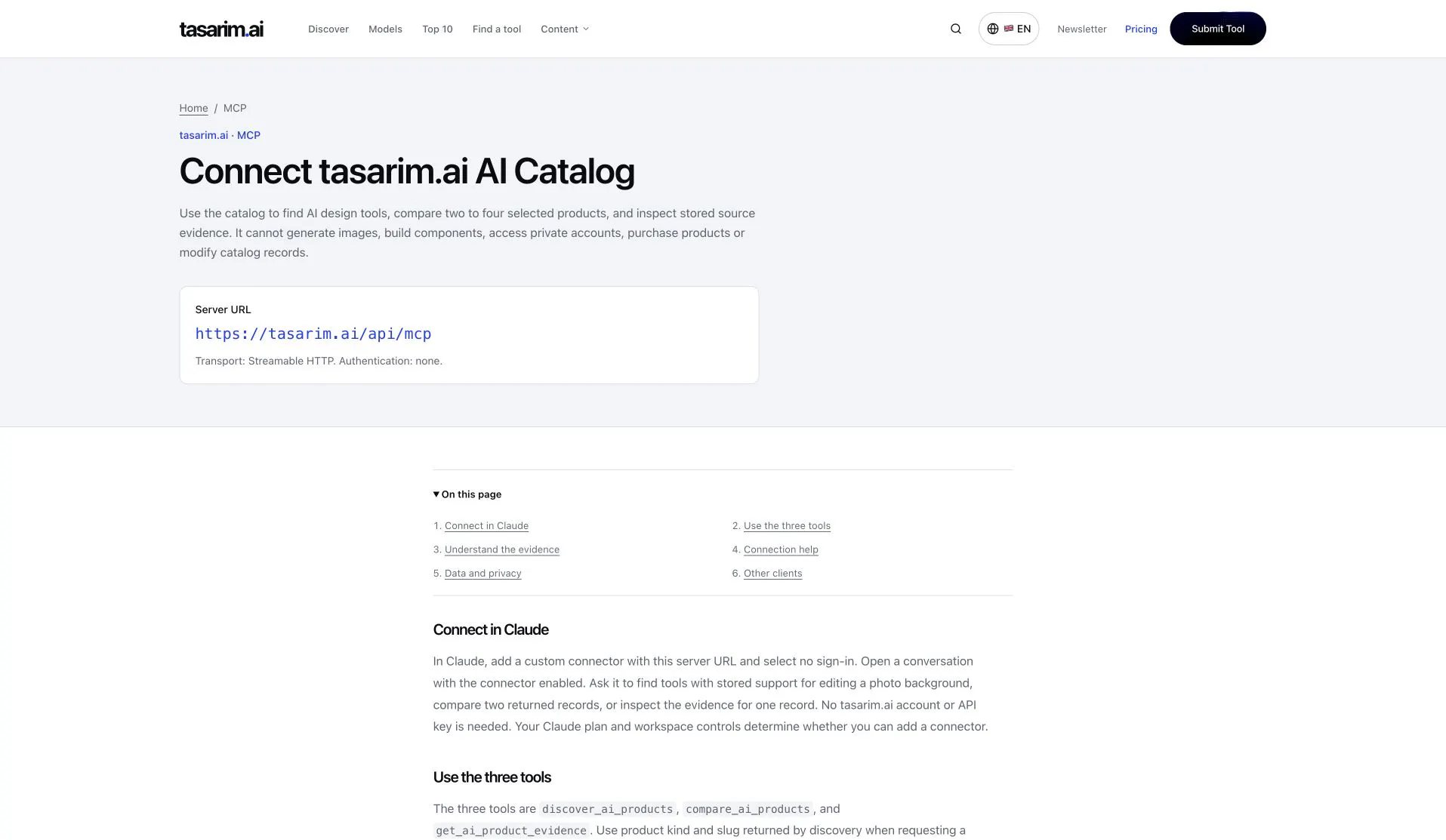Click the Submit Tool button
1446x840 pixels.
click(x=1218, y=29)
